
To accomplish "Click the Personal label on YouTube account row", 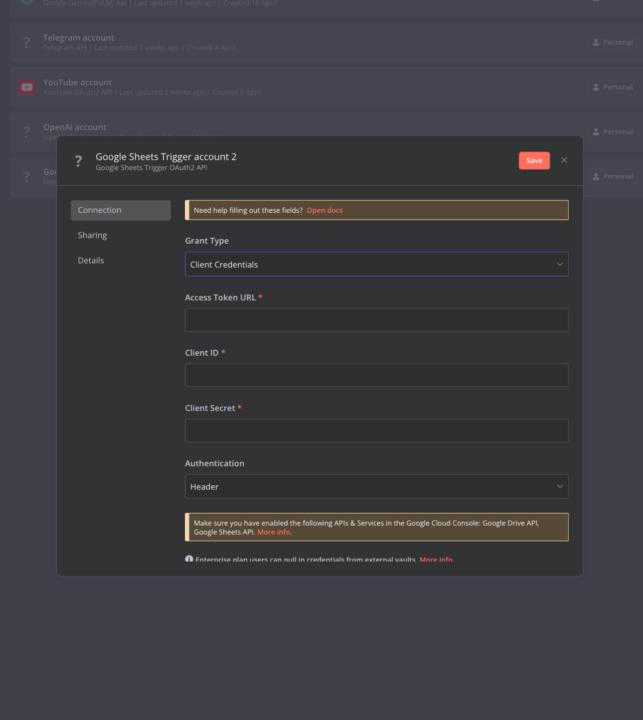I will pos(618,87).
